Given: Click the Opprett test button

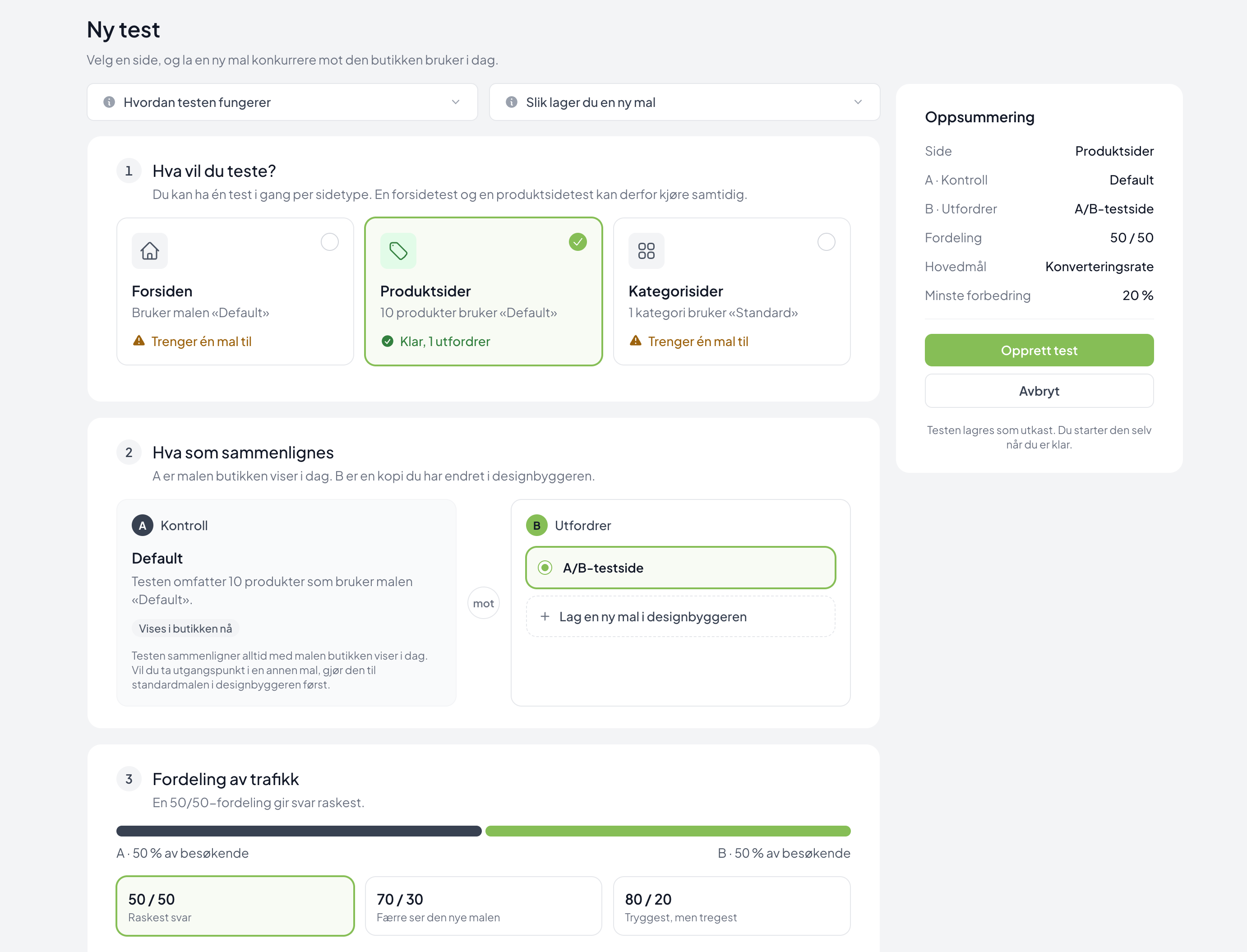Looking at the screenshot, I should tap(1039, 350).
